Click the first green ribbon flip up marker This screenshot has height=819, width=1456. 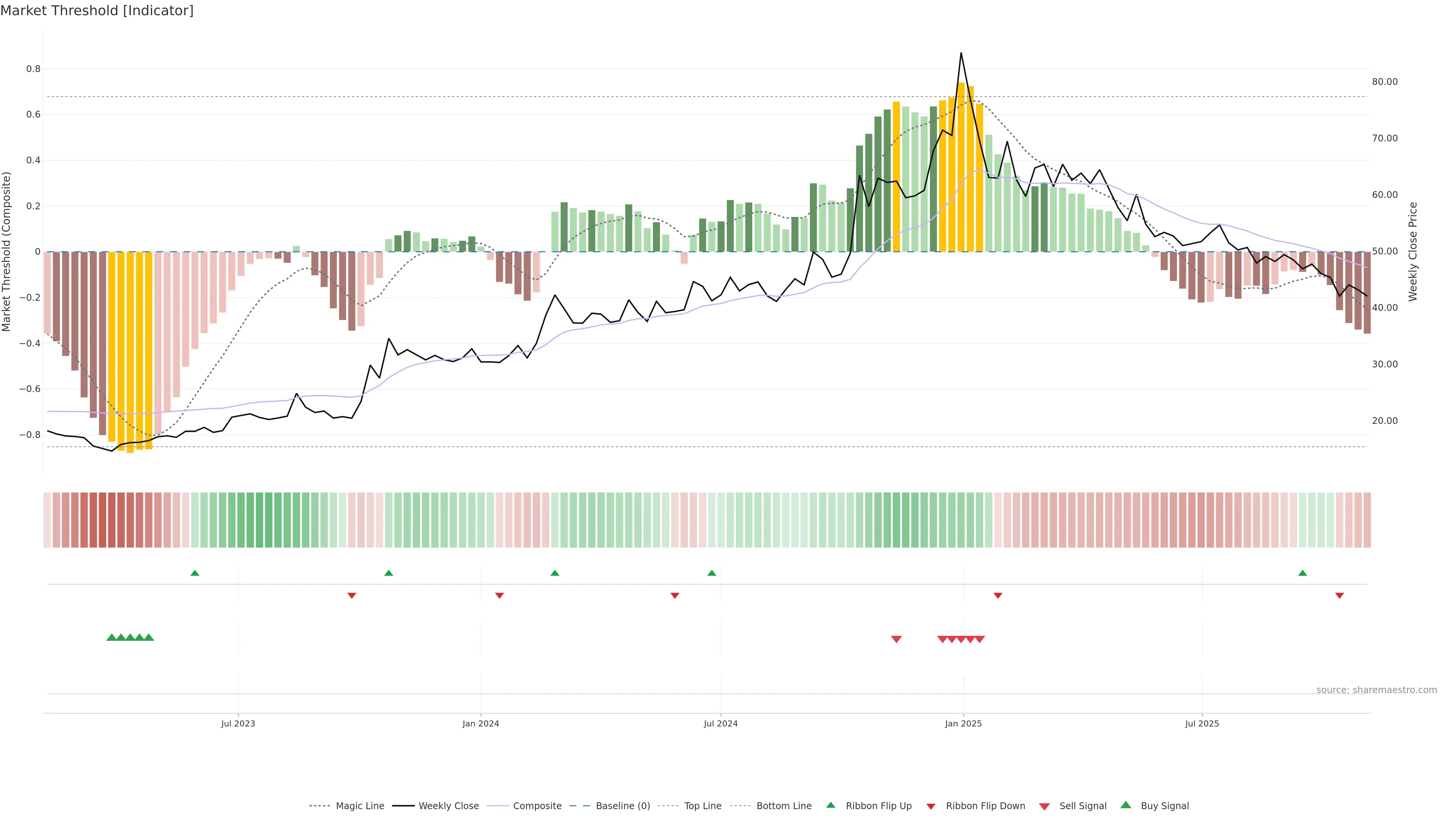(x=195, y=573)
